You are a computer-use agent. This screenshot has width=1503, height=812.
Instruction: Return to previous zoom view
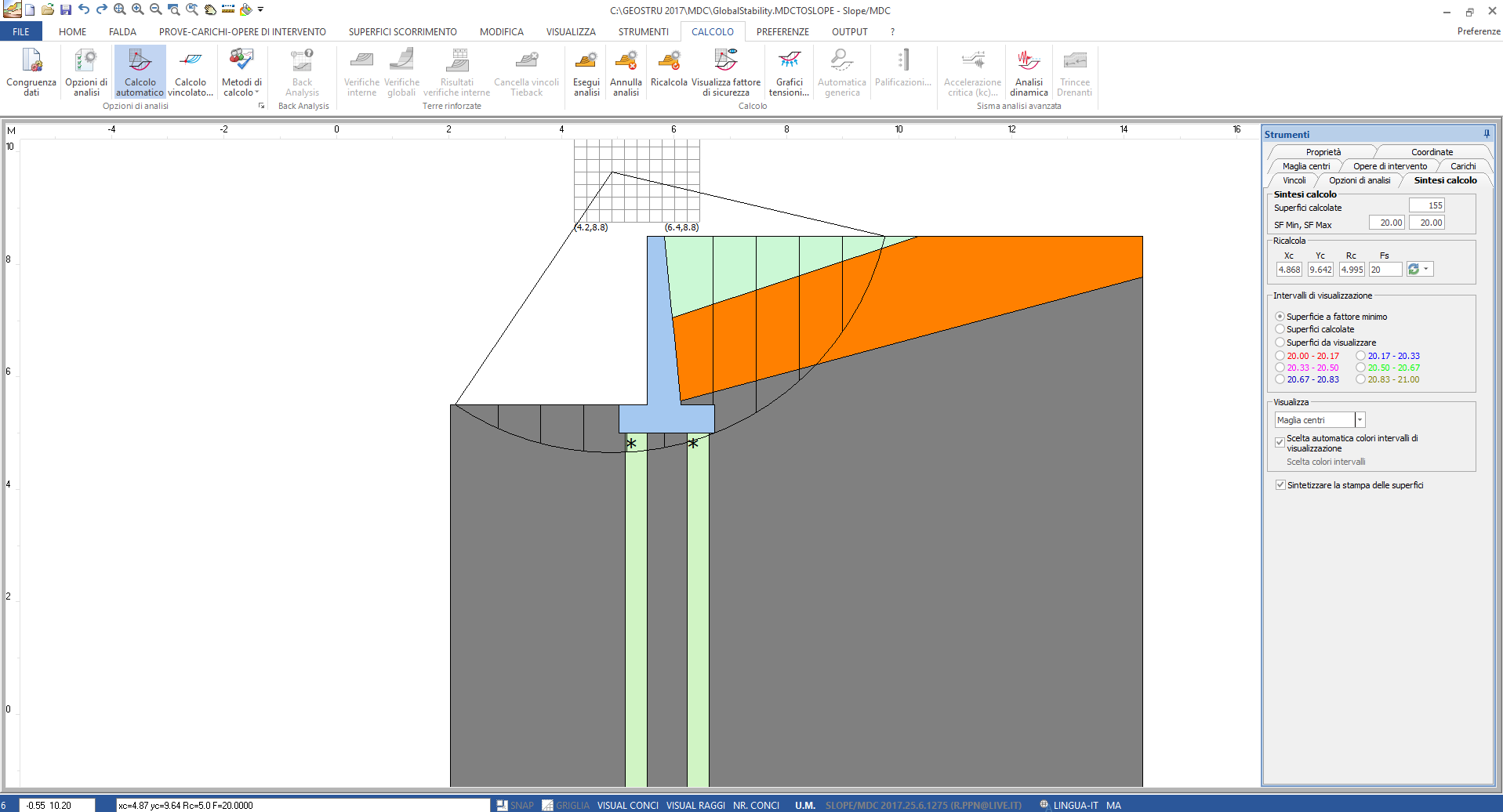pyautogui.click(x=191, y=9)
